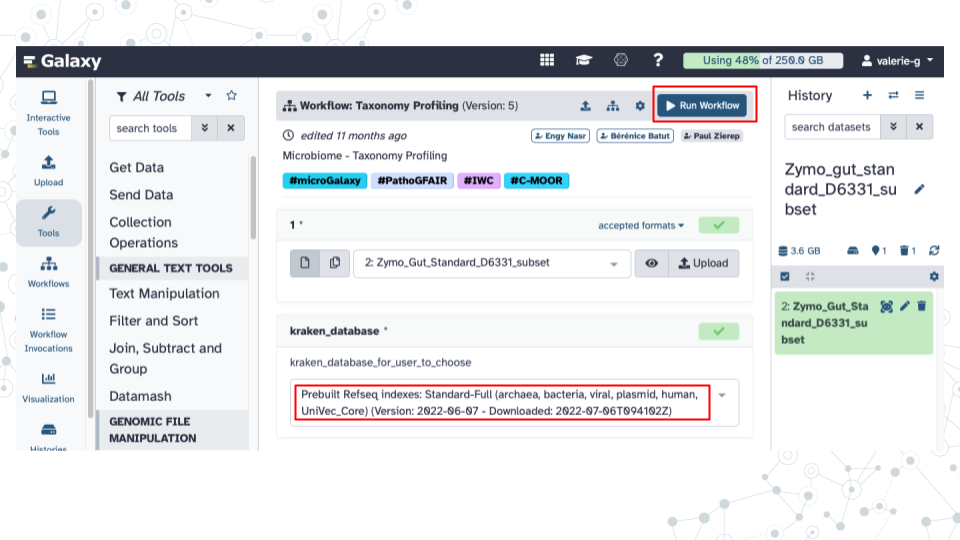Open Workflow Invocations list
This screenshot has height=540, width=960.
tap(48, 329)
